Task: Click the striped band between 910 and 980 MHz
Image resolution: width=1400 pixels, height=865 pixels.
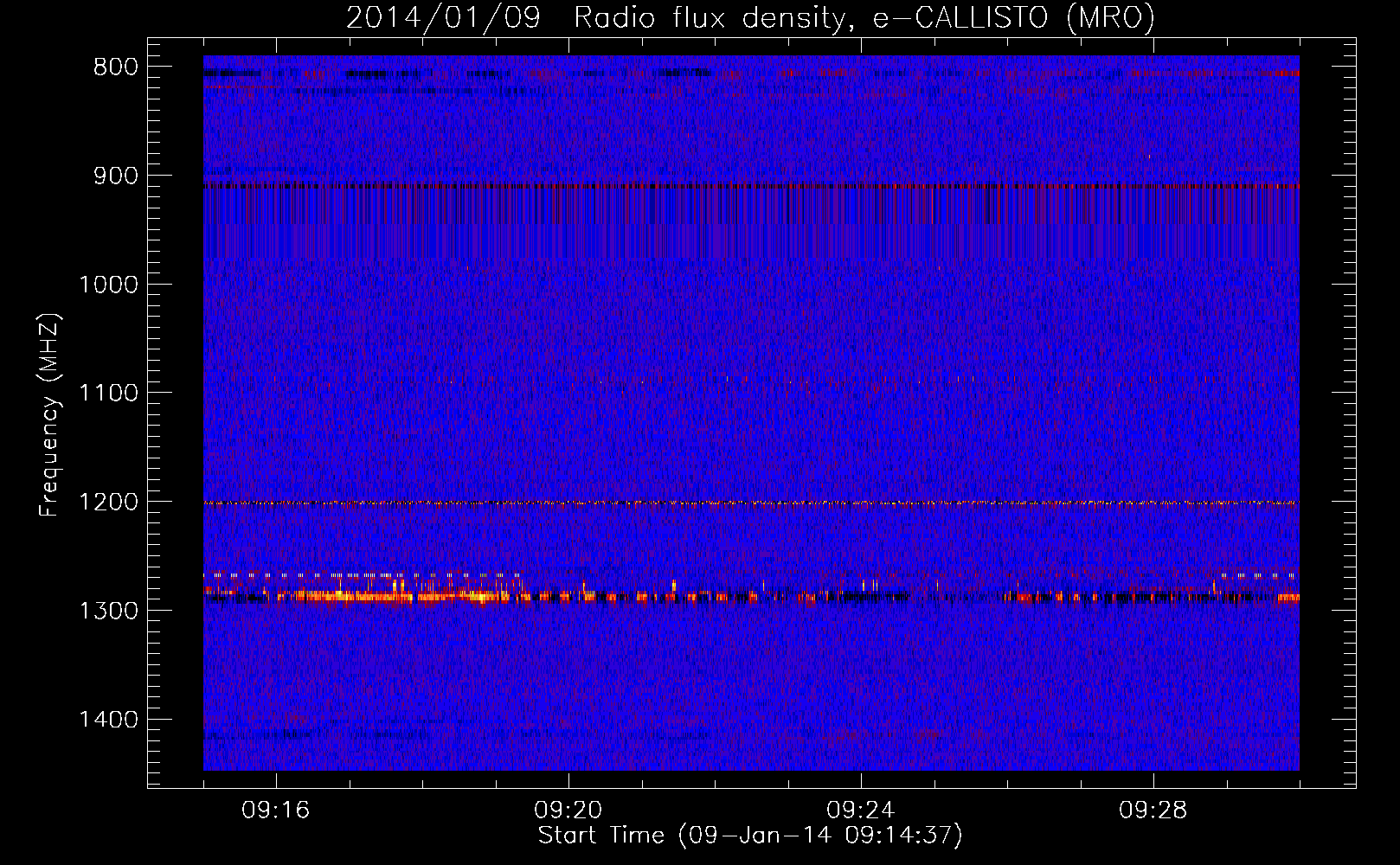Action: point(751,222)
